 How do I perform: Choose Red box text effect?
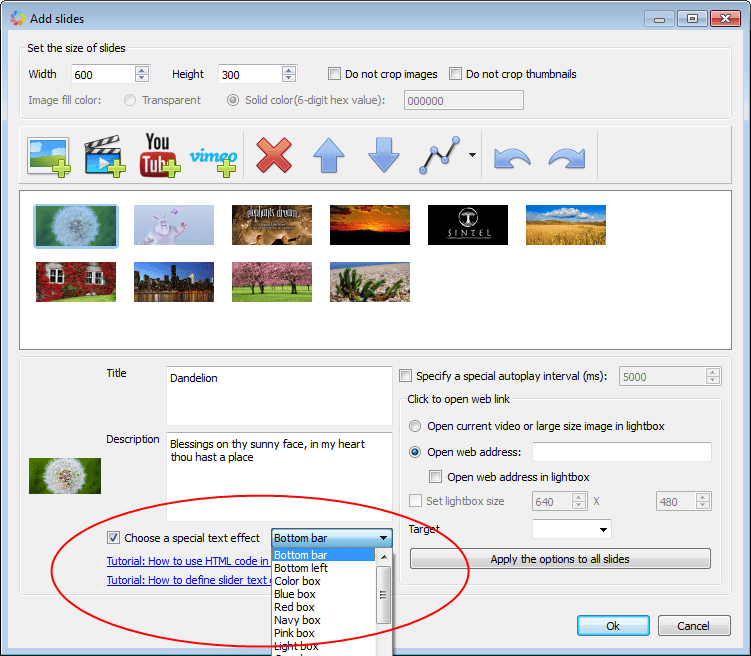click(323, 607)
